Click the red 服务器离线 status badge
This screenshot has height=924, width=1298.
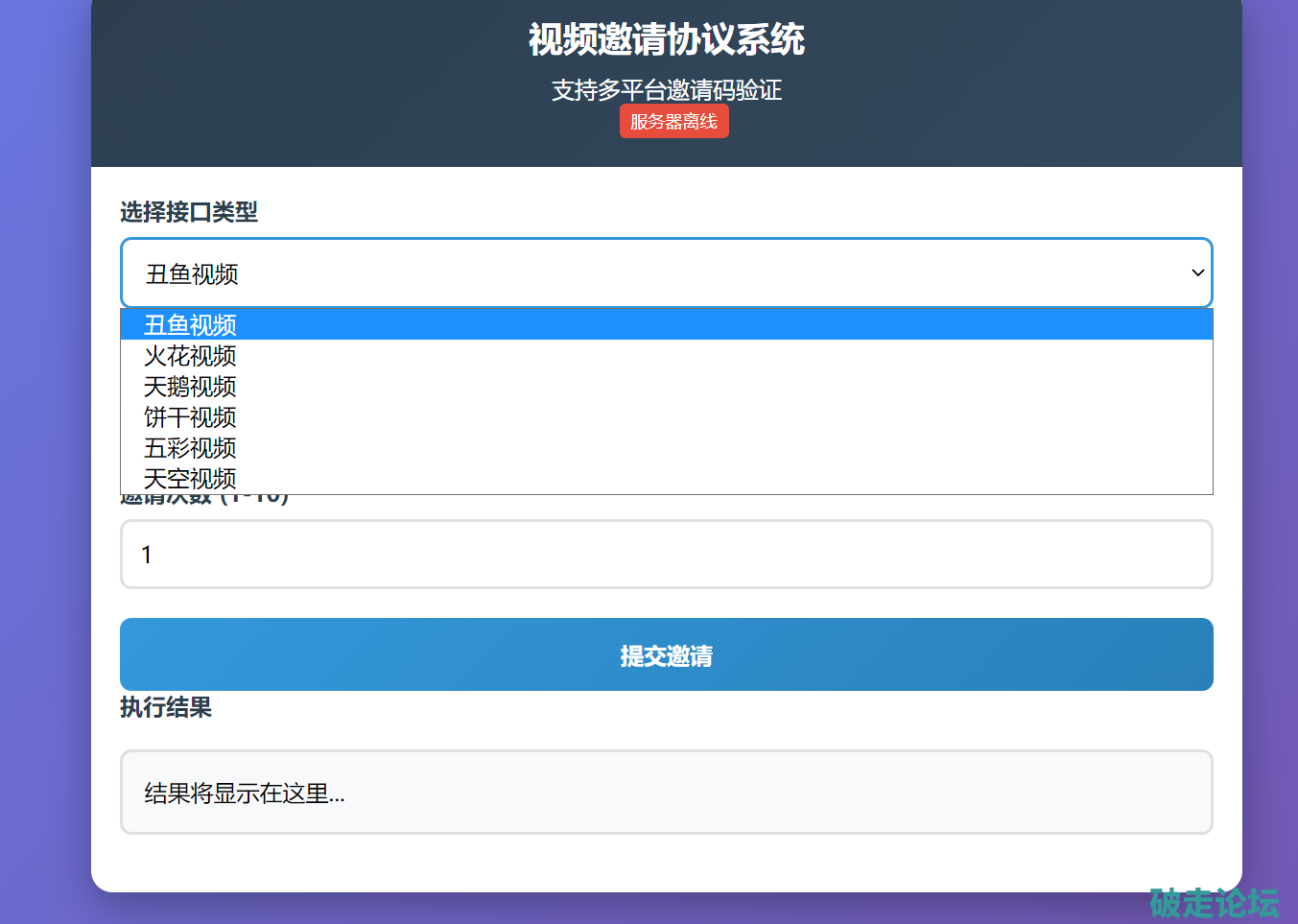(673, 122)
